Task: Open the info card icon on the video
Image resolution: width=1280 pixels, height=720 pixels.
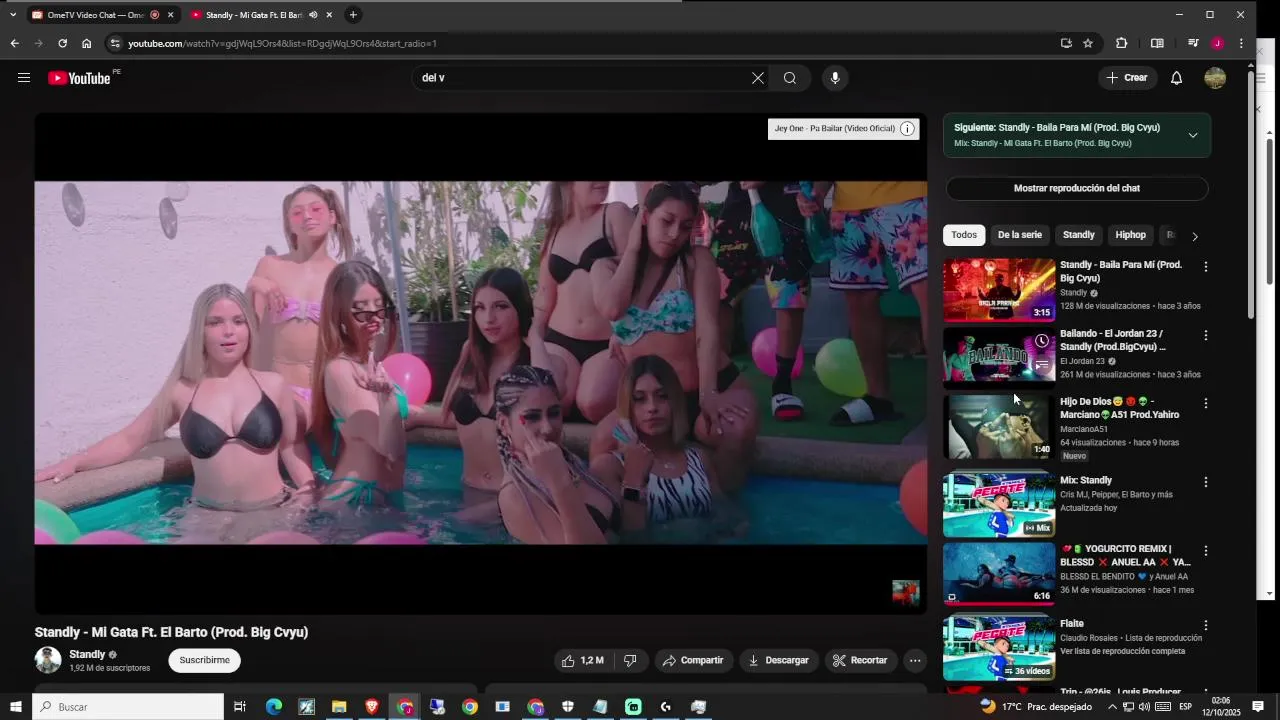Action: click(x=907, y=129)
